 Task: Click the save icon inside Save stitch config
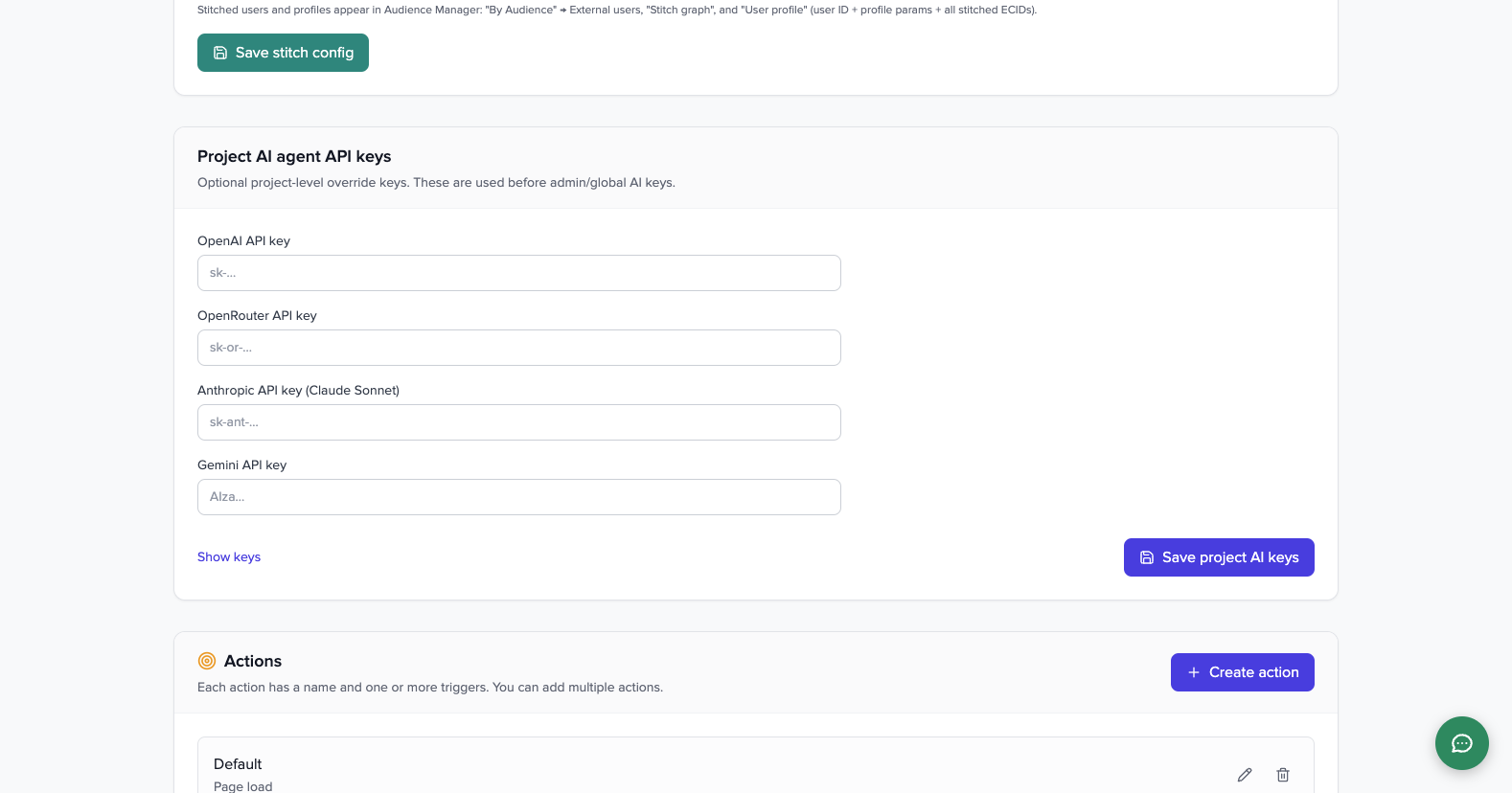click(220, 53)
